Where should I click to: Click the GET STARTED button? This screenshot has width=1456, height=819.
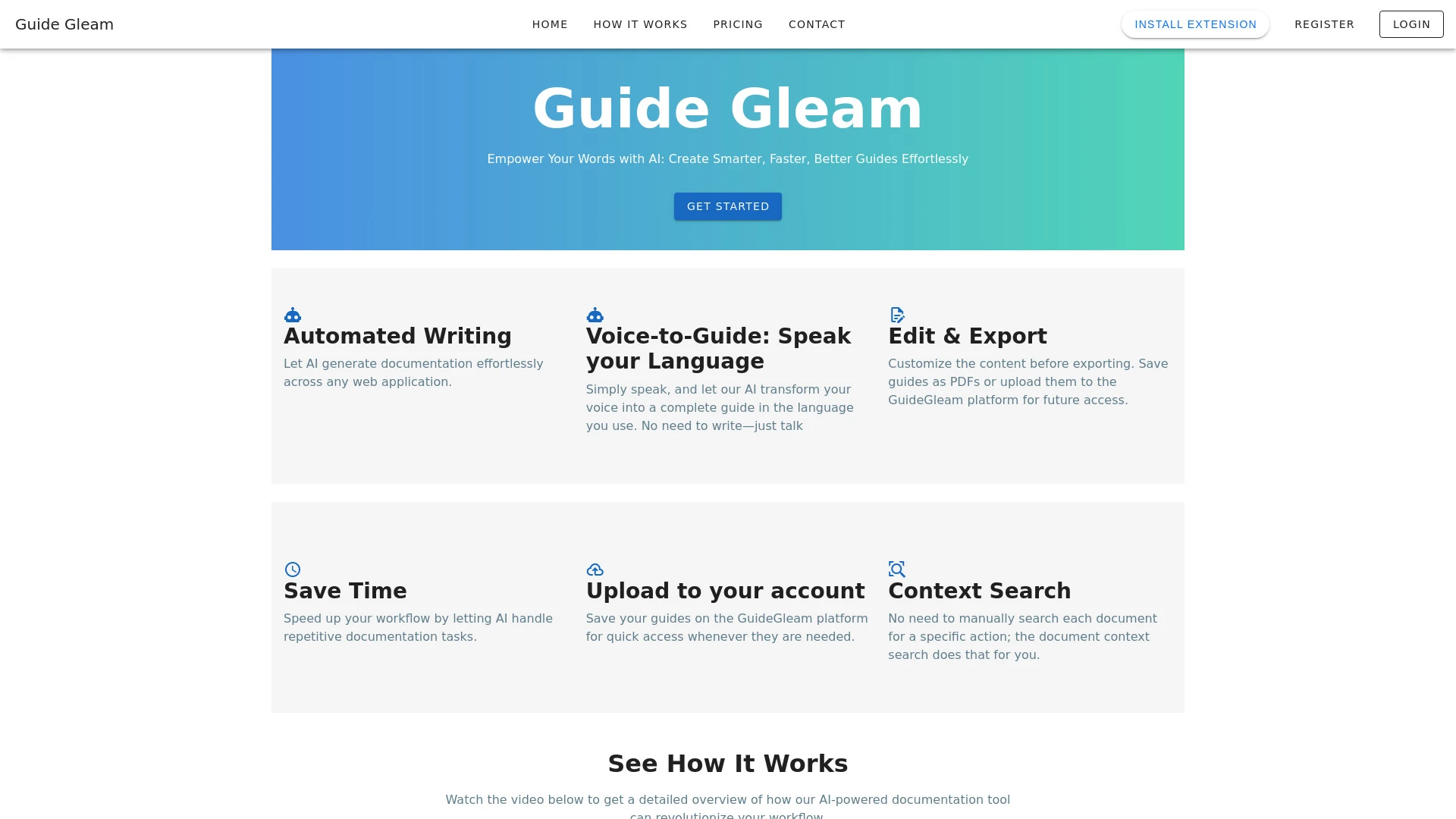728,206
